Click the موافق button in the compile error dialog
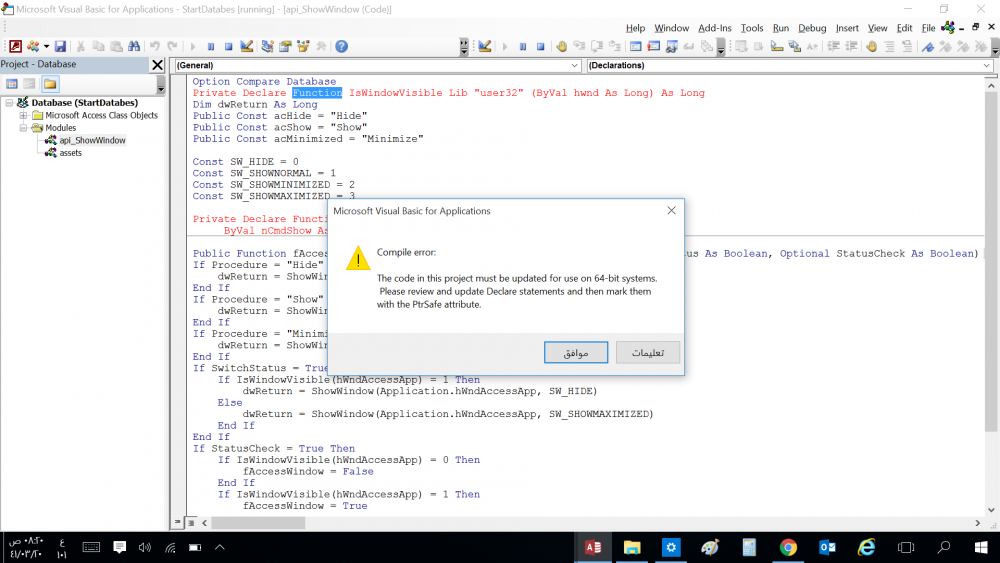This screenshot has width=1000, height=563. [x=576, y=353]
